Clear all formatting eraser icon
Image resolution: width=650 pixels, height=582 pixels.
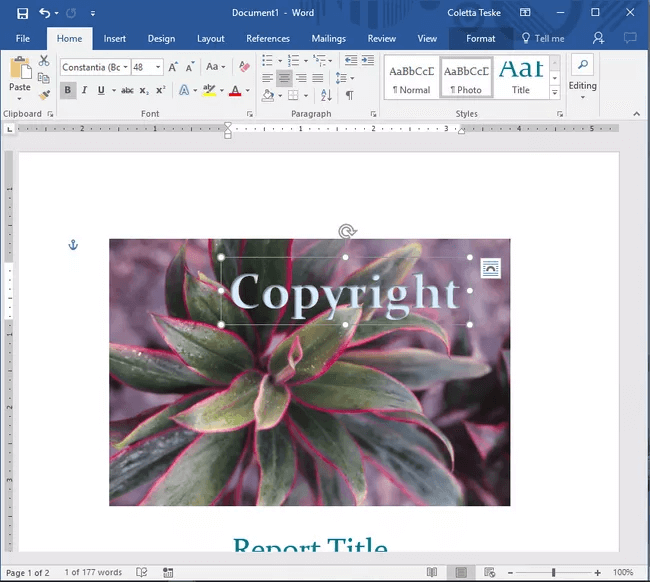(x=244, y=66)
